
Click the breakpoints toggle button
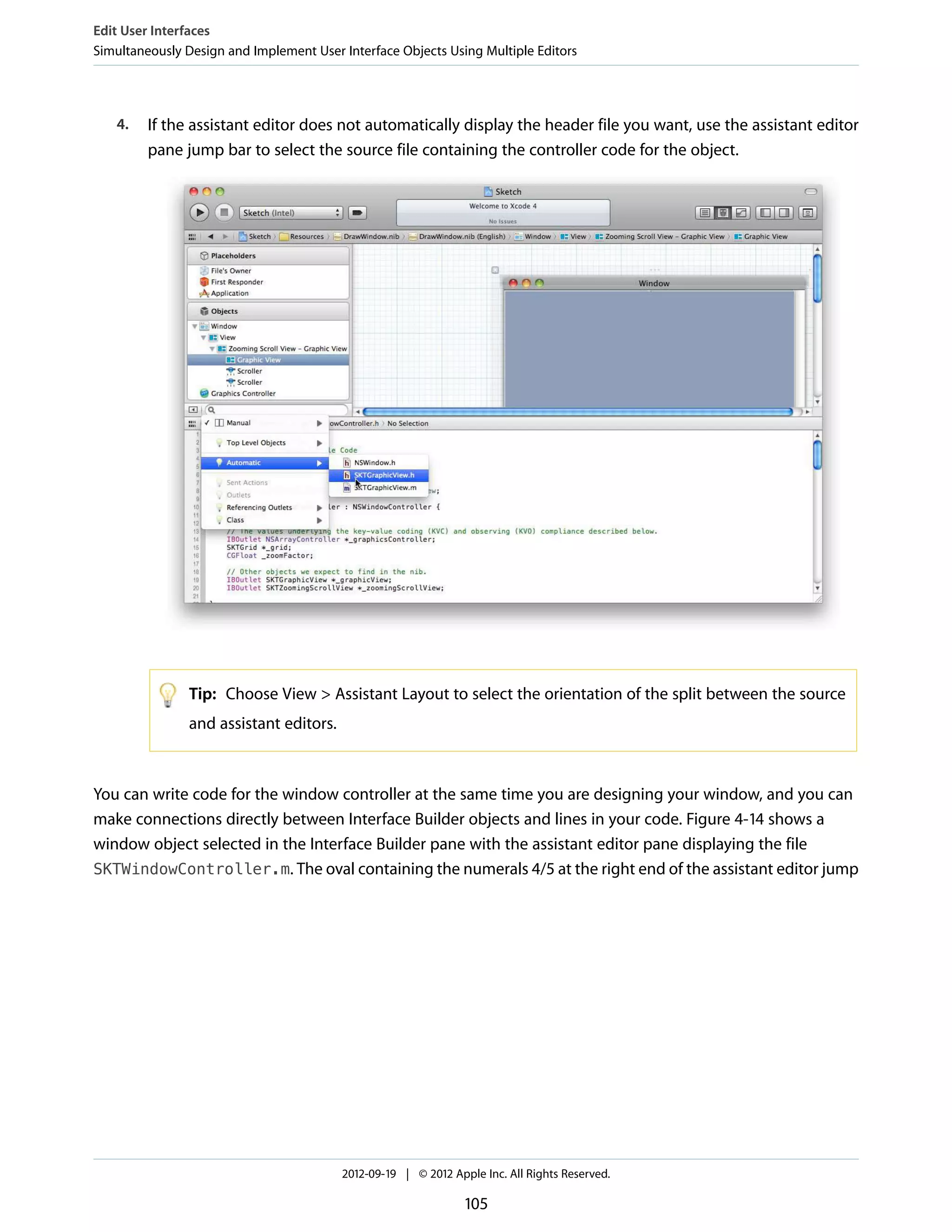(x=357, y=212)
